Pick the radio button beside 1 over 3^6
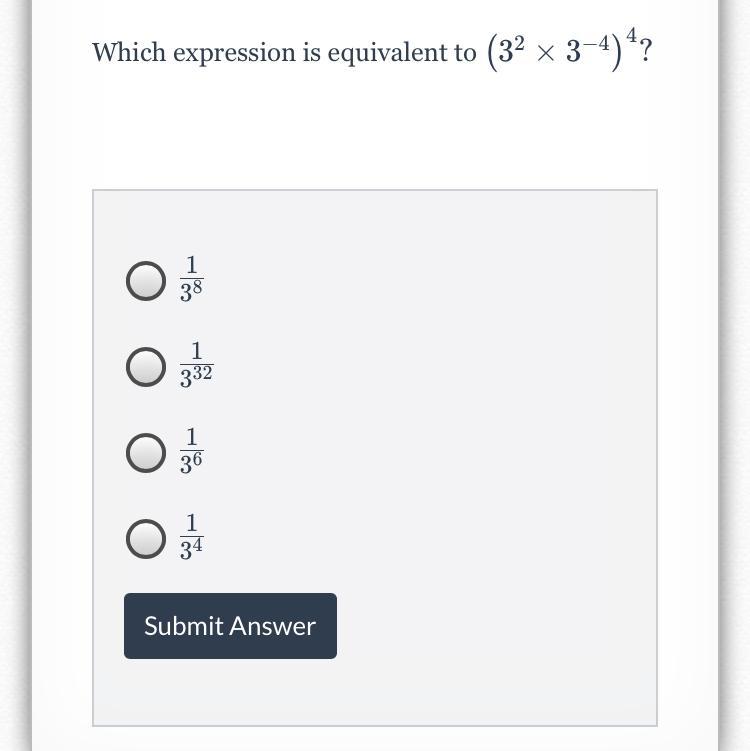 click(x=146, y=453)
